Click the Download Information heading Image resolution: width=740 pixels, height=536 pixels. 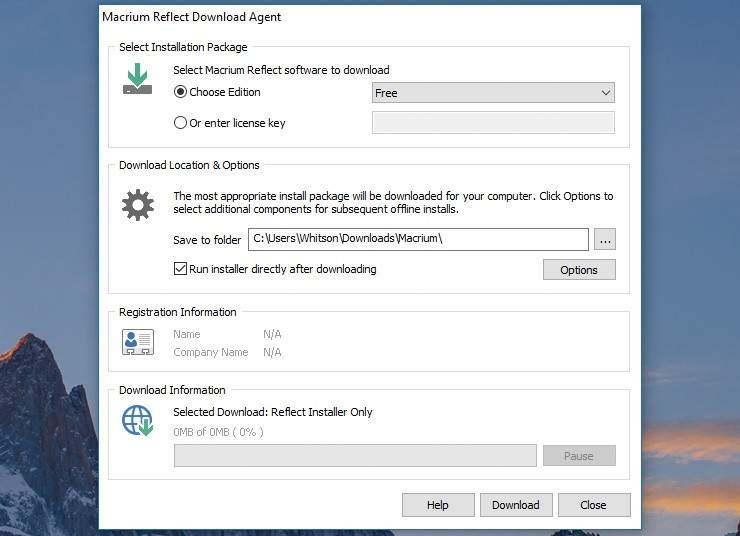pos(172,390)
